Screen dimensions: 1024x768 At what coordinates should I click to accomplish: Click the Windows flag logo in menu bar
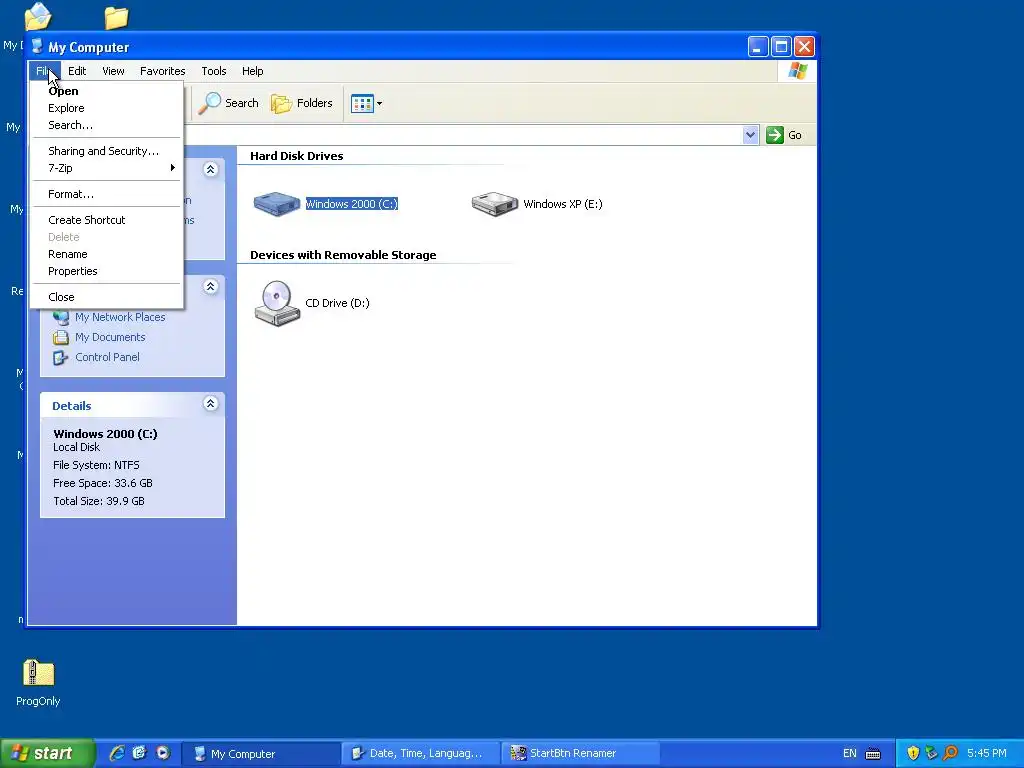797,71
